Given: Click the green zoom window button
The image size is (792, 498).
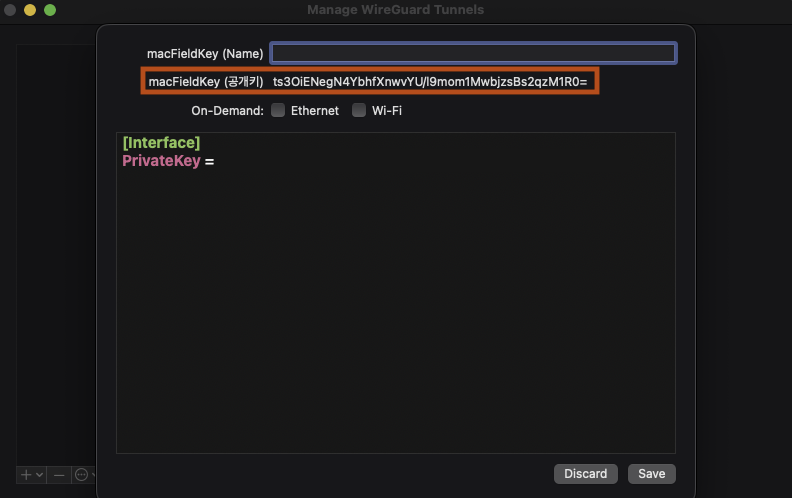Looking at the screenshot, I should pos(50,10).
